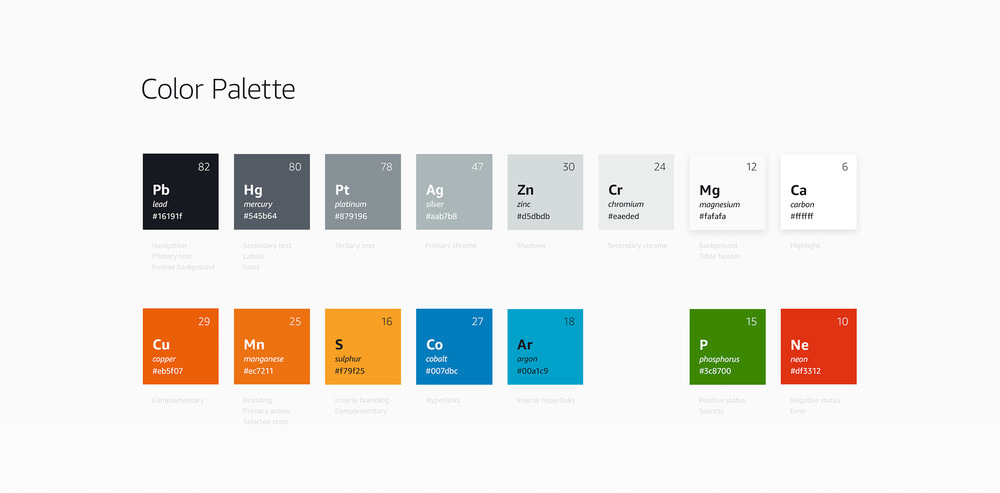Select the "Negative status" label
1000x493 pixels.
click(x=816, y=401)
